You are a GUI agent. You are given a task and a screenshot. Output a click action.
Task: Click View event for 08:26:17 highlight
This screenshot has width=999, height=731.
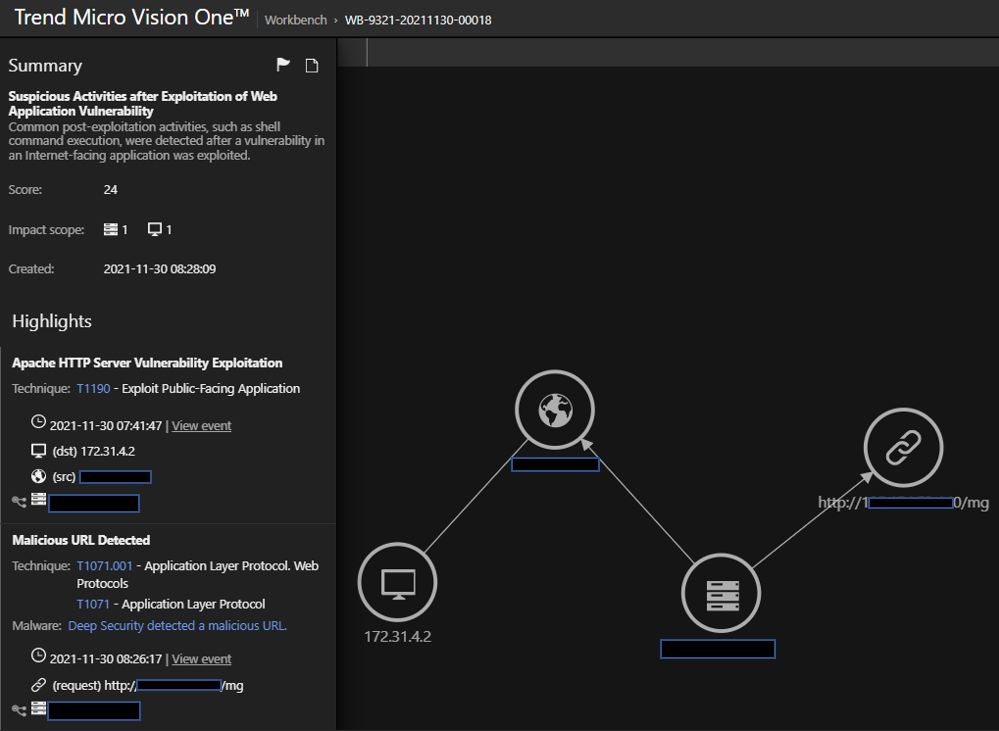click(201, 659)
